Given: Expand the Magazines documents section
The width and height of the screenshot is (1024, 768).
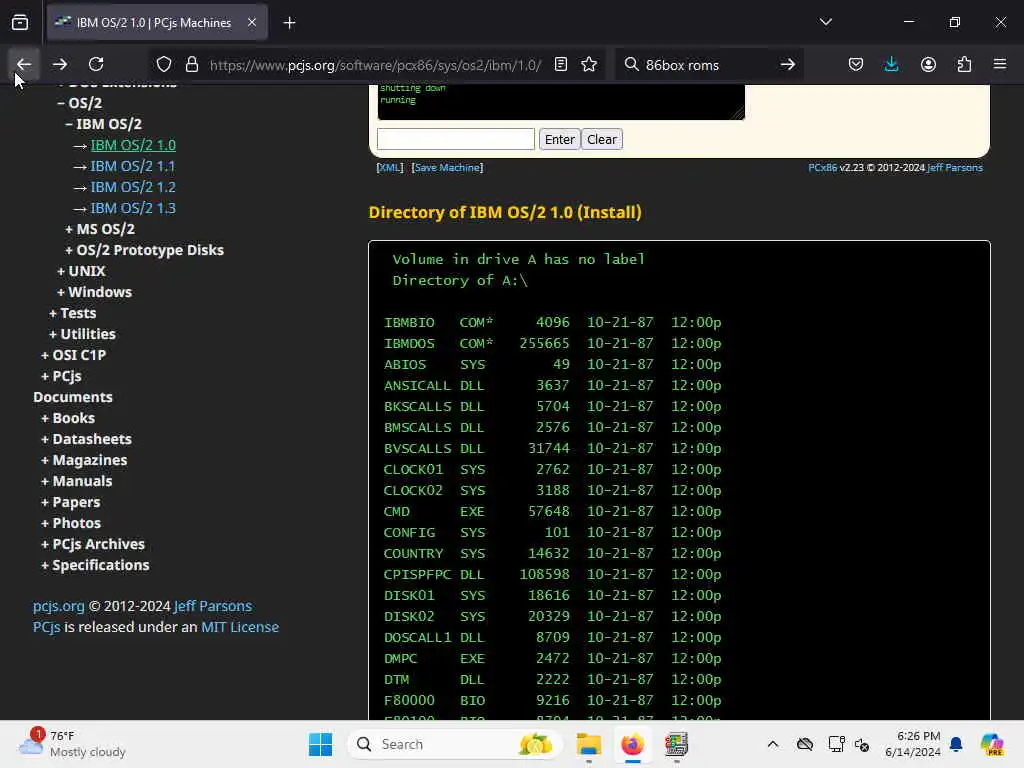Looking at the screenshot, I should (x=84, y=460).
